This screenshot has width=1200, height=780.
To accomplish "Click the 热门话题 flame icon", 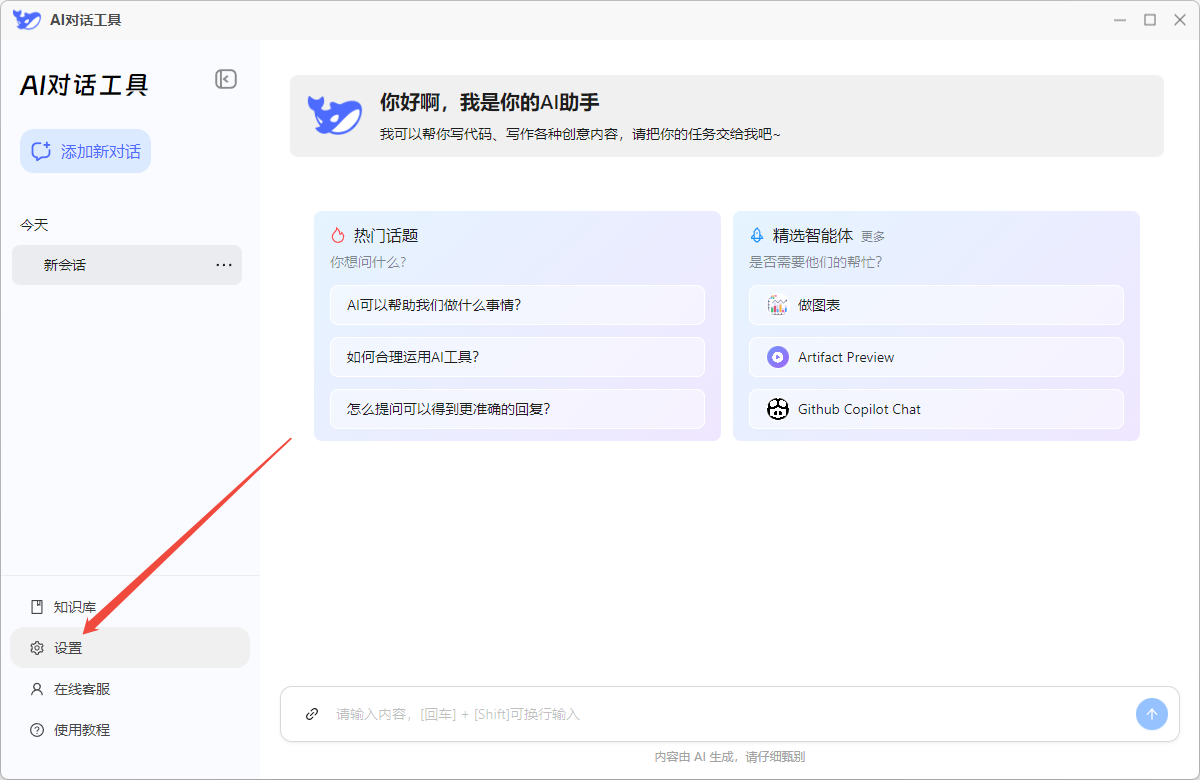I will [338, 236].
